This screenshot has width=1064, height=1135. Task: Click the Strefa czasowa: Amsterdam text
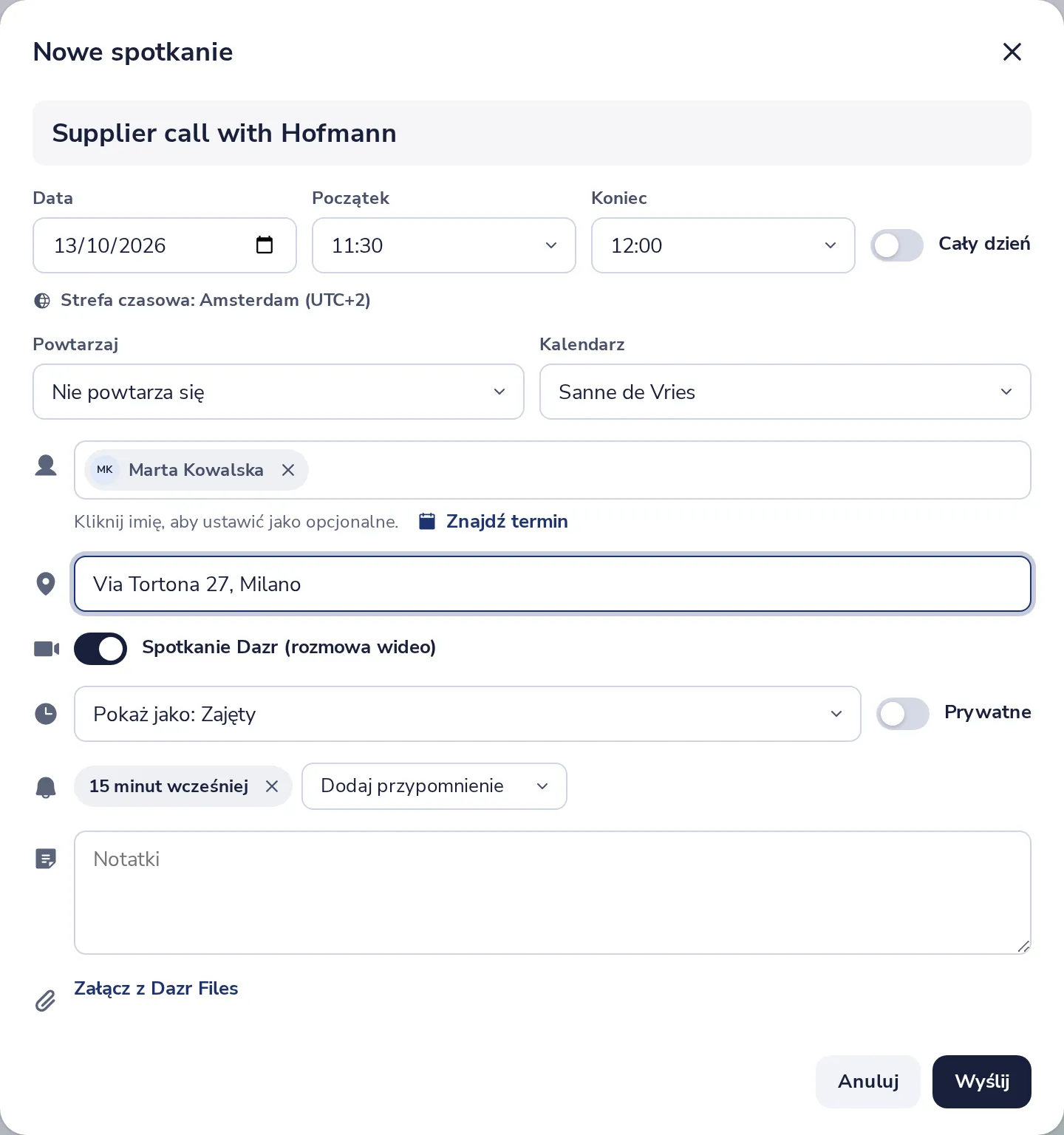[216, 300]
